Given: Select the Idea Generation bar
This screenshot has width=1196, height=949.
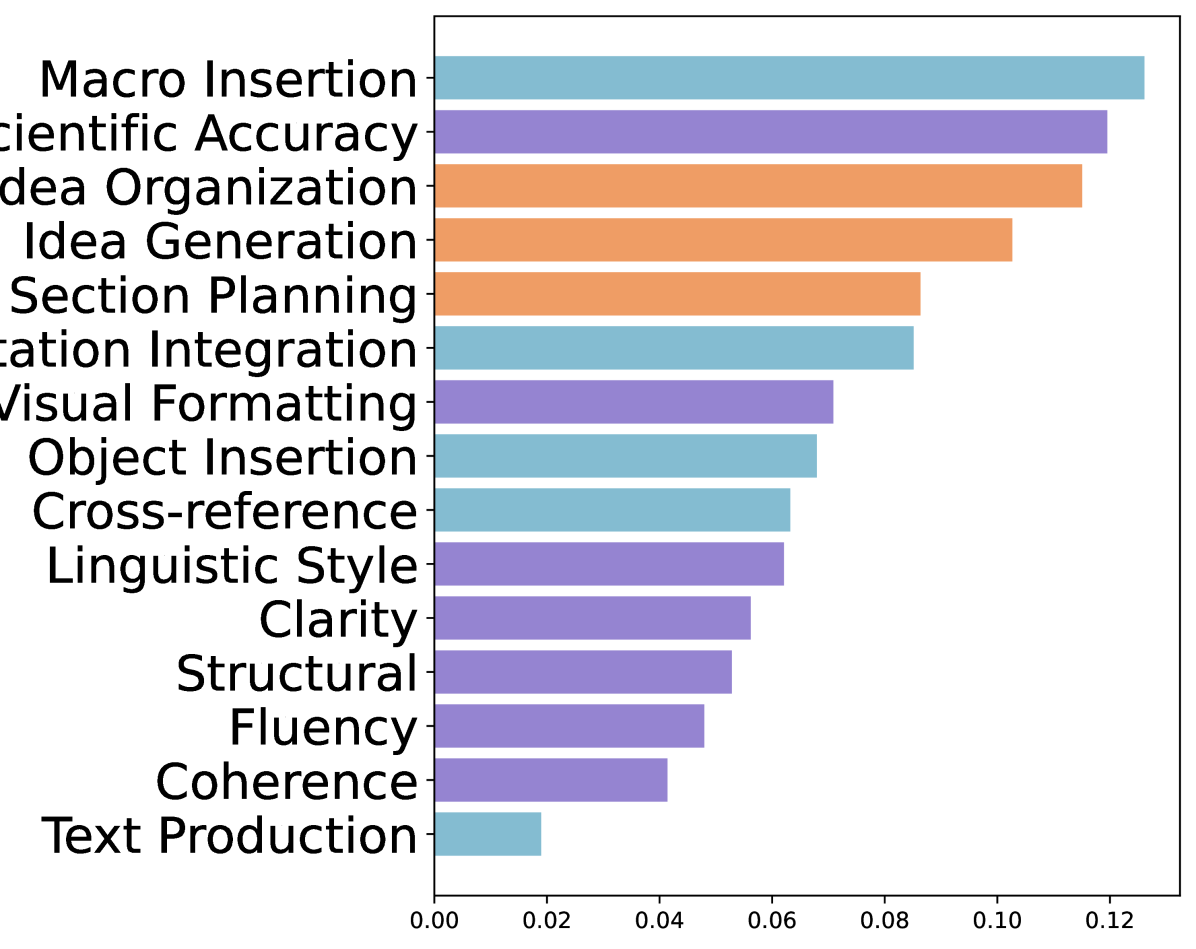Looking at the screenshot, I should point(723,240).
